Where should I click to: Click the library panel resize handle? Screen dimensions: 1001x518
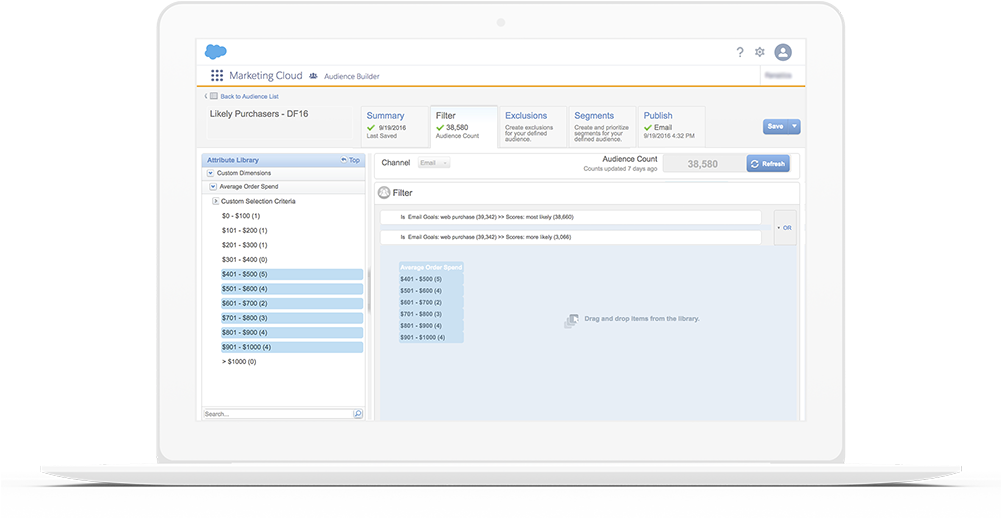click(x=369, y=291)
